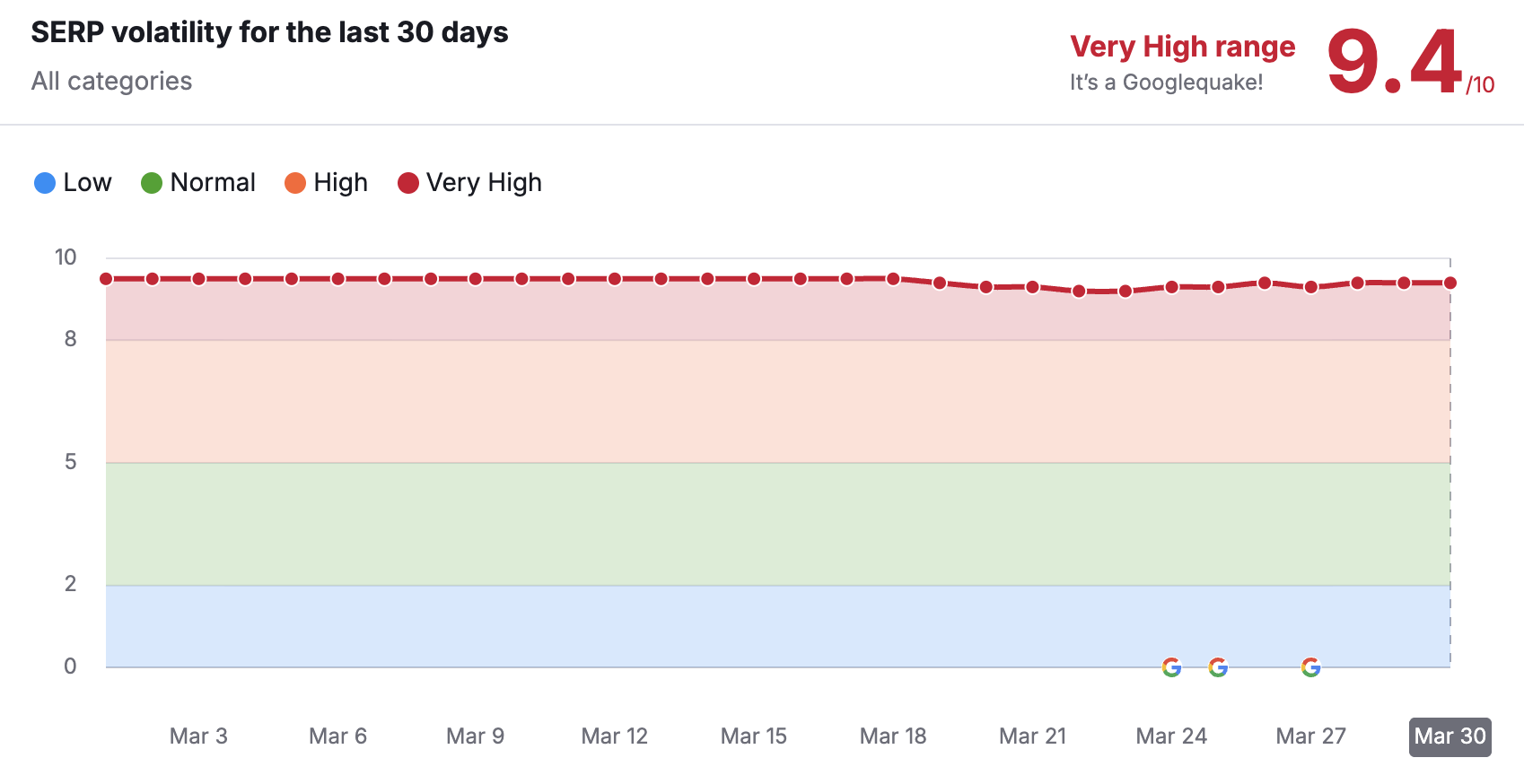The width and height of the screenshot is (1524, 784).
Task: Select the Mar 6 data point
Action: coord(337,279)
